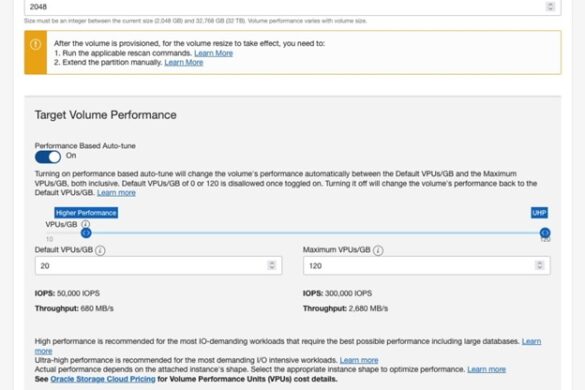Click the Maximum VPUs/GB input field
This screenshot has width=585, height=390.
426,266
